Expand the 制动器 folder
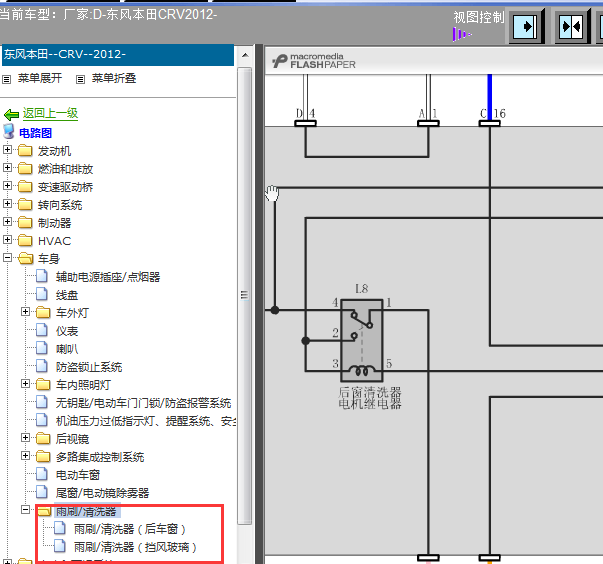This screenshot has width=603, height=564. click(x=7, y=222)
